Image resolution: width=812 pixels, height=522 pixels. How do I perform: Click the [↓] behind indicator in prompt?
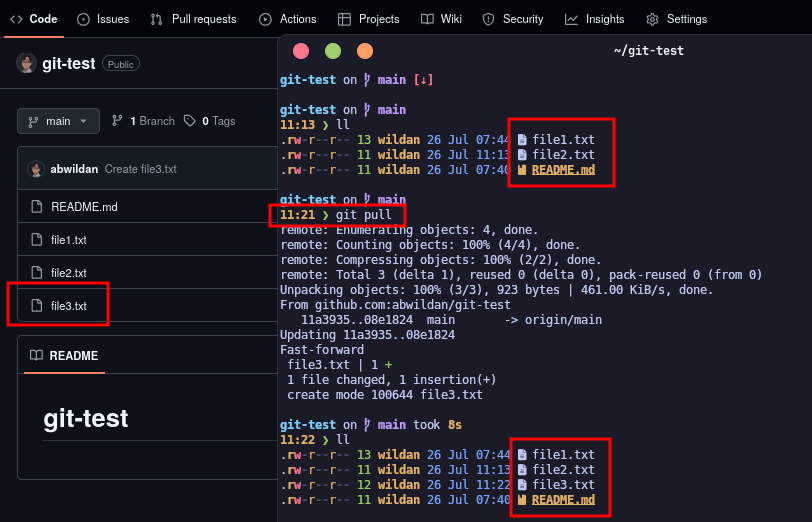(x=423, y=80)
